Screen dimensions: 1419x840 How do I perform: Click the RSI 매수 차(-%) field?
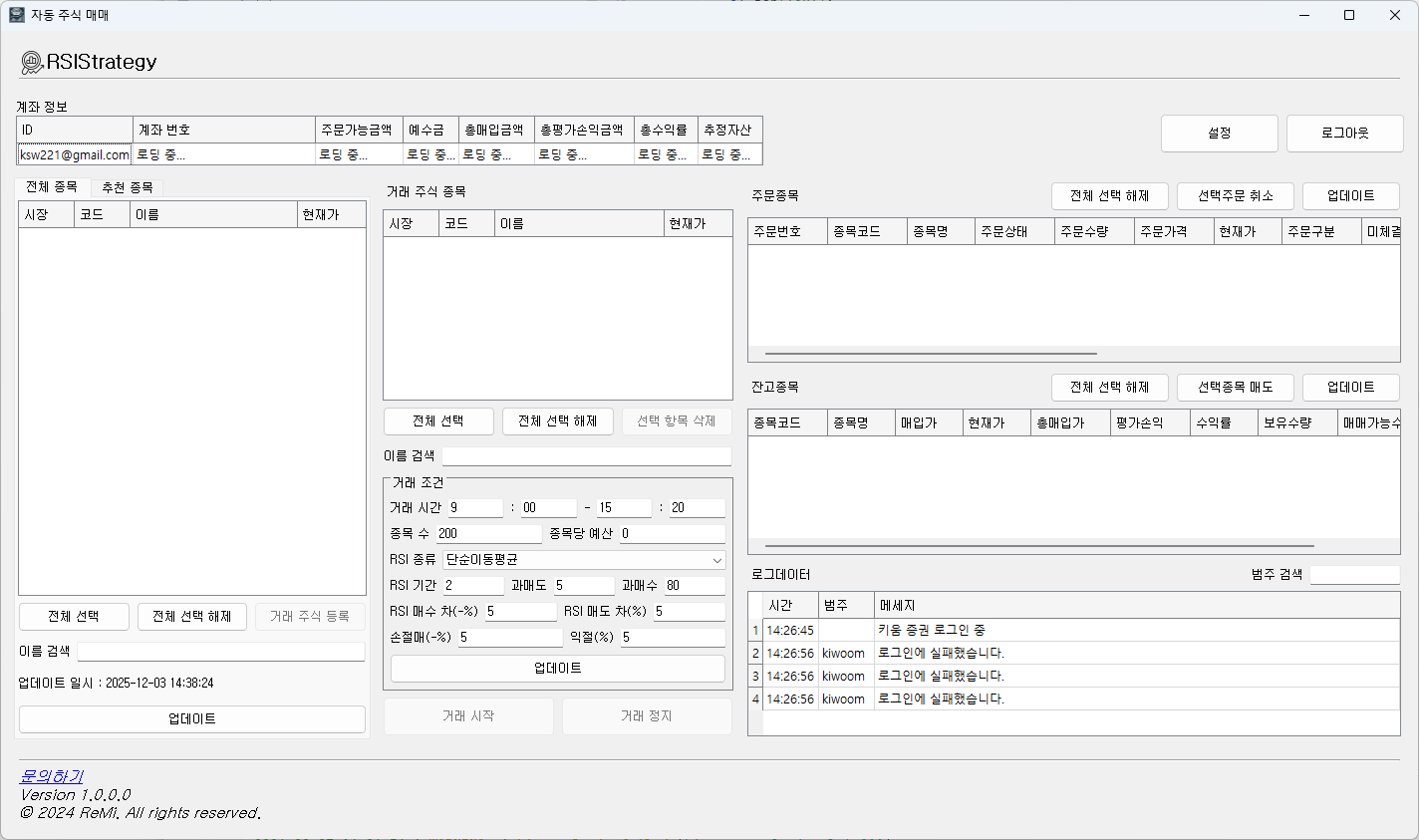tap(520, 612)
